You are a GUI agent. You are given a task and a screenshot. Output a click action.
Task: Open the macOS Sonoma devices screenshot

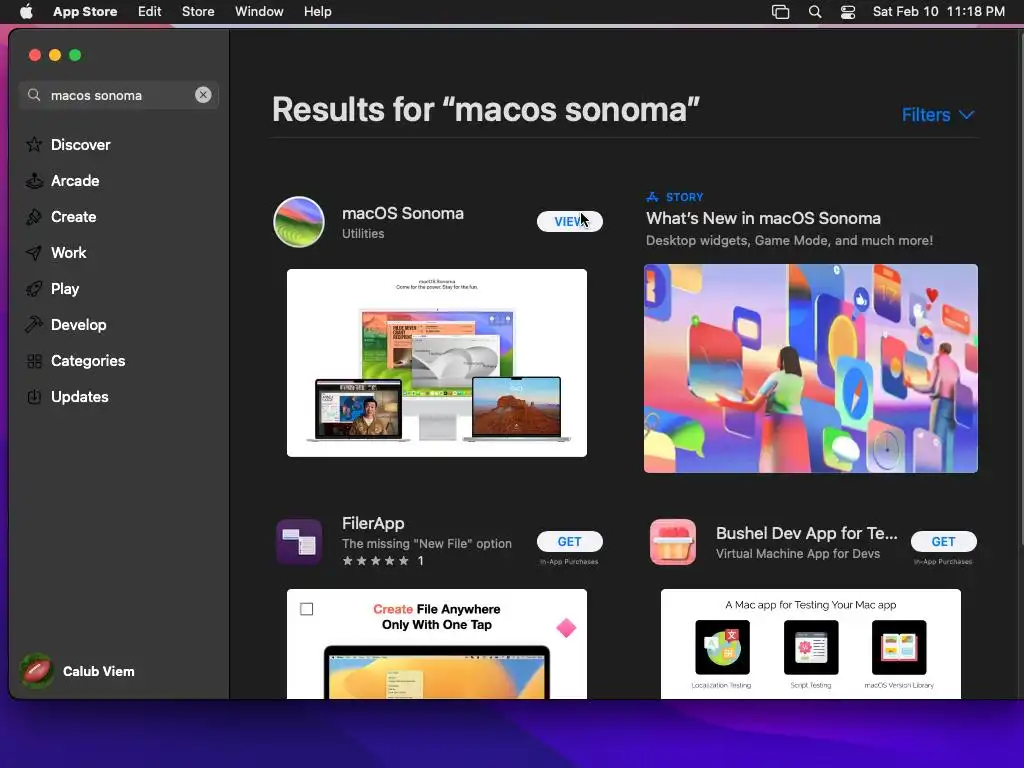point(437,362)
